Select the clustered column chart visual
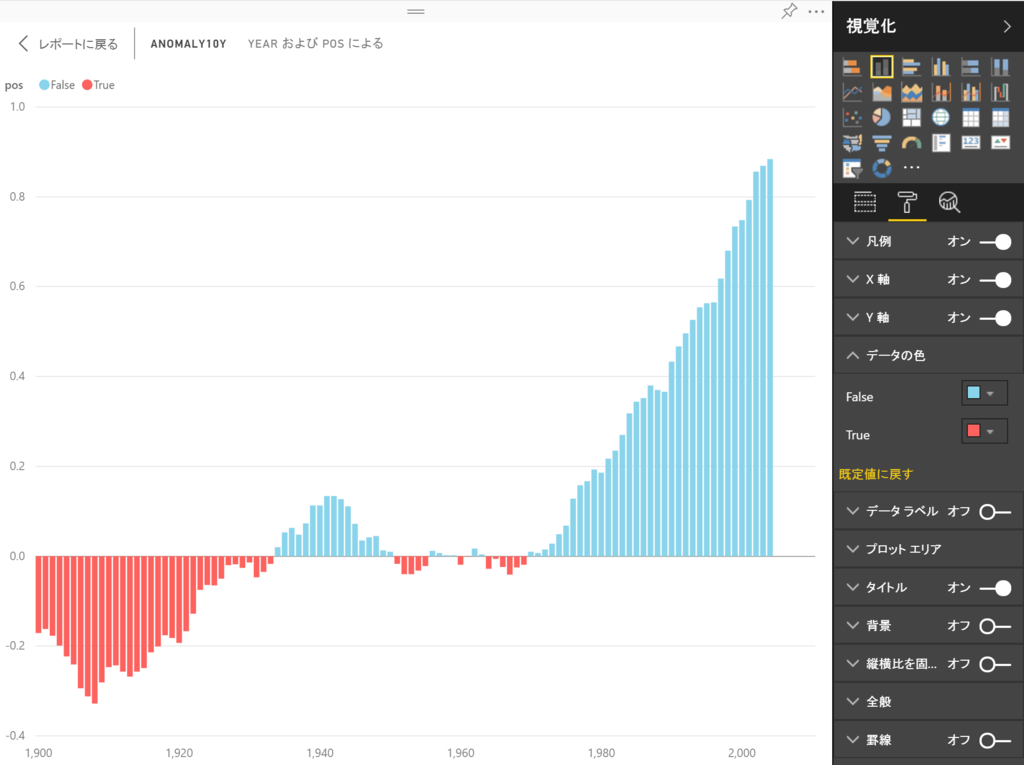 [x=941, y=67]
